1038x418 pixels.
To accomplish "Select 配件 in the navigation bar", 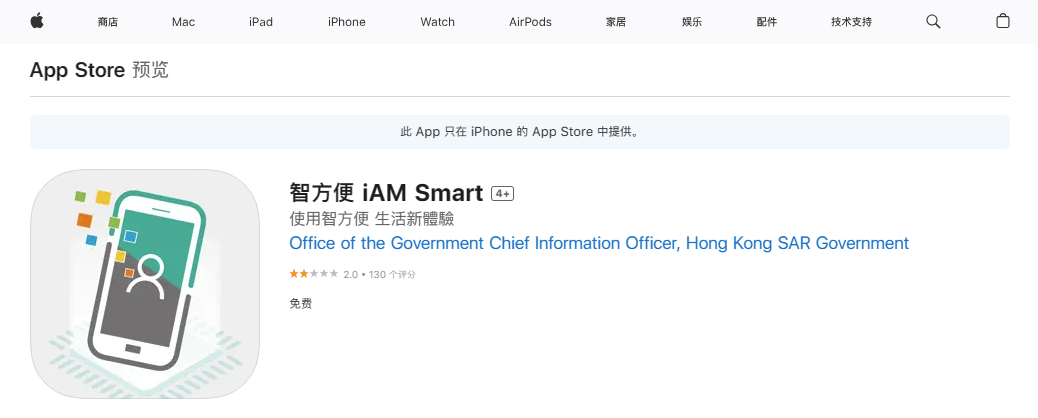I will 767,22.
